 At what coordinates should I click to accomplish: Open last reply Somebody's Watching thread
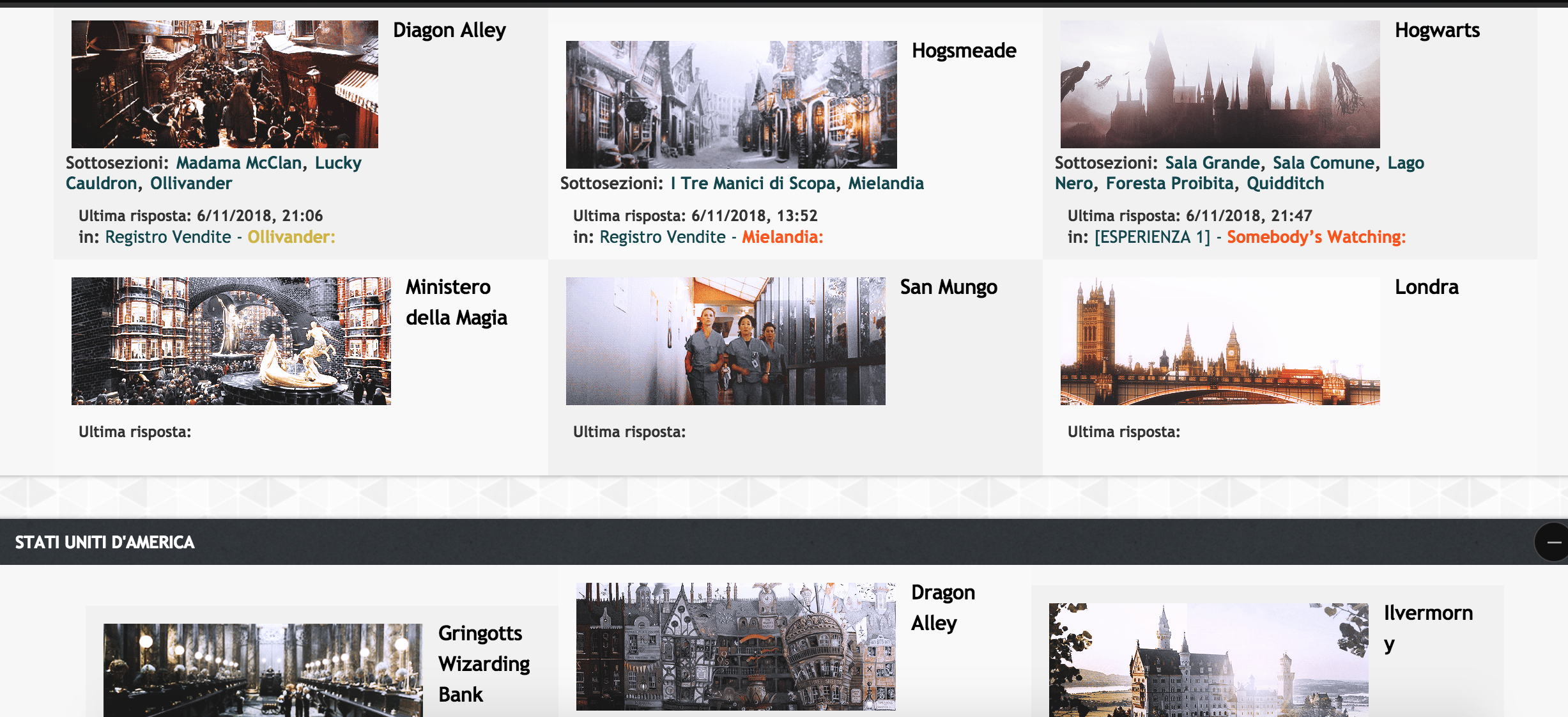tap(1250, 237)
